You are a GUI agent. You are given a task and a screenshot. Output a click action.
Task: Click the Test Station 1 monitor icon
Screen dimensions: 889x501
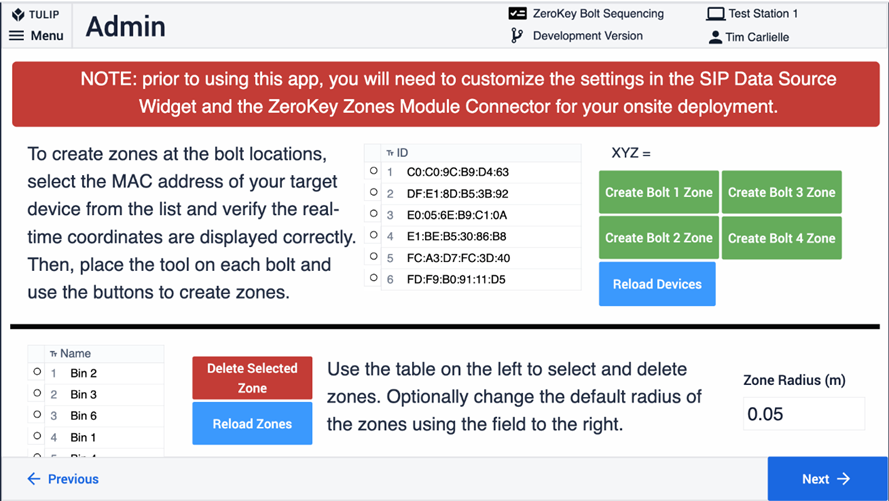pos(716,14)
